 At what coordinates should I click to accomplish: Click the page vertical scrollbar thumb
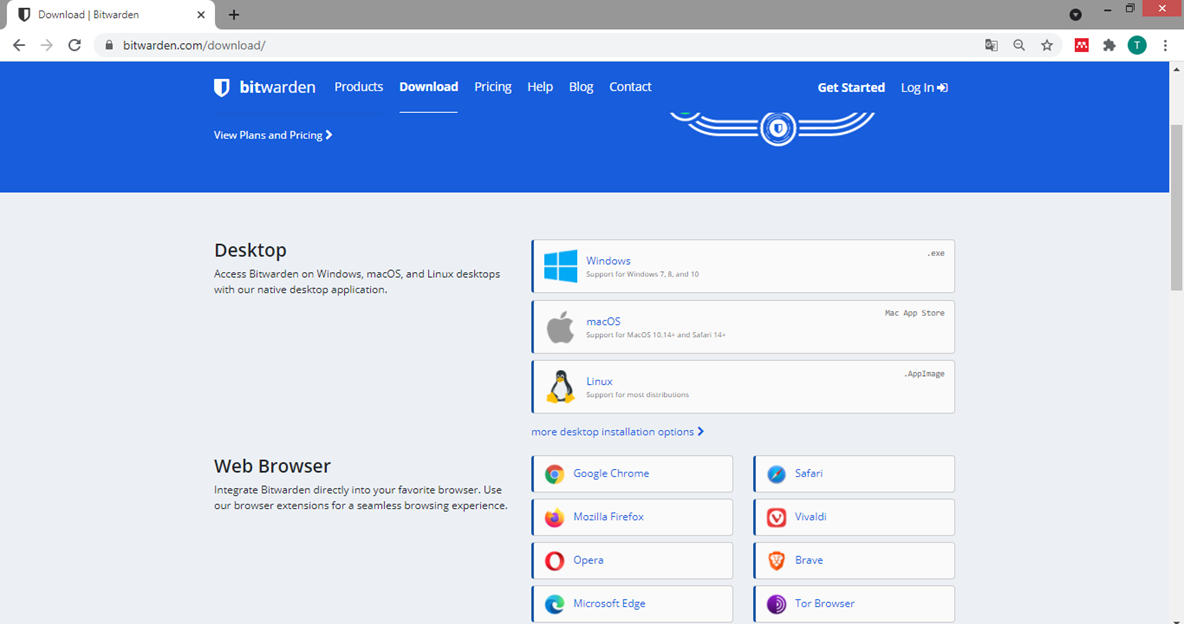(x=1176, y=207)
